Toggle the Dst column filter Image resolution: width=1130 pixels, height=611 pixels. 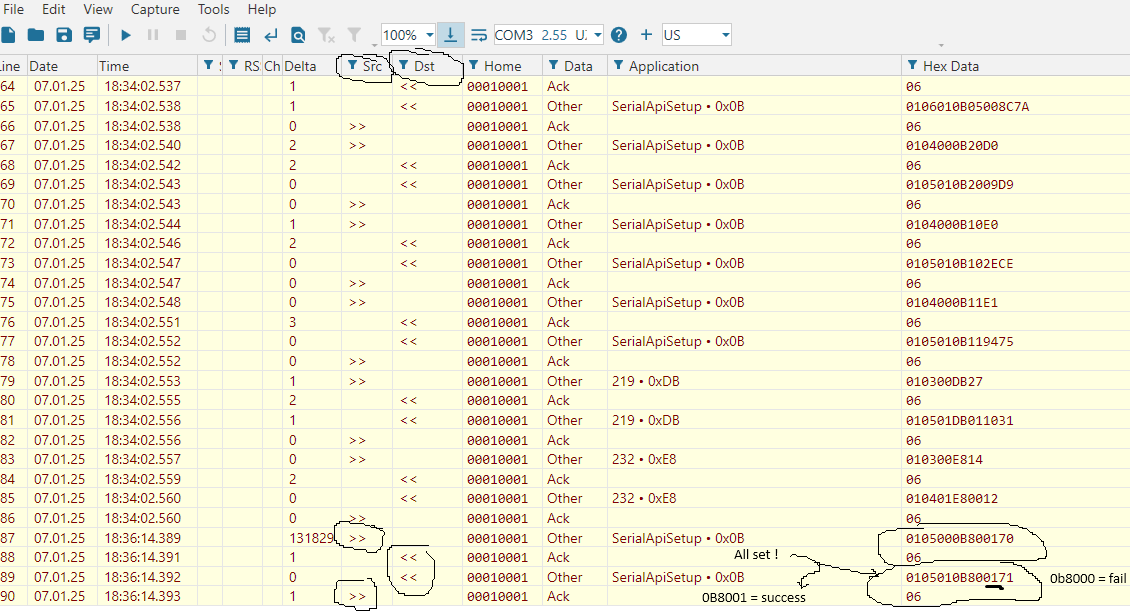click(403, 66)
